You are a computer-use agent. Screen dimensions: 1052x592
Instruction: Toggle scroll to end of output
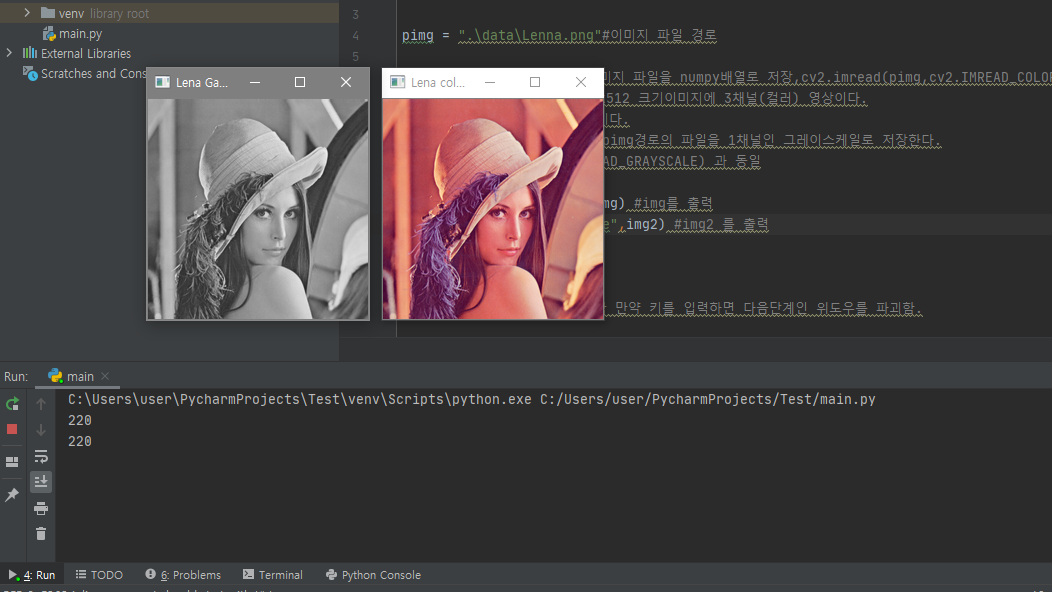(x=41, y=482)
